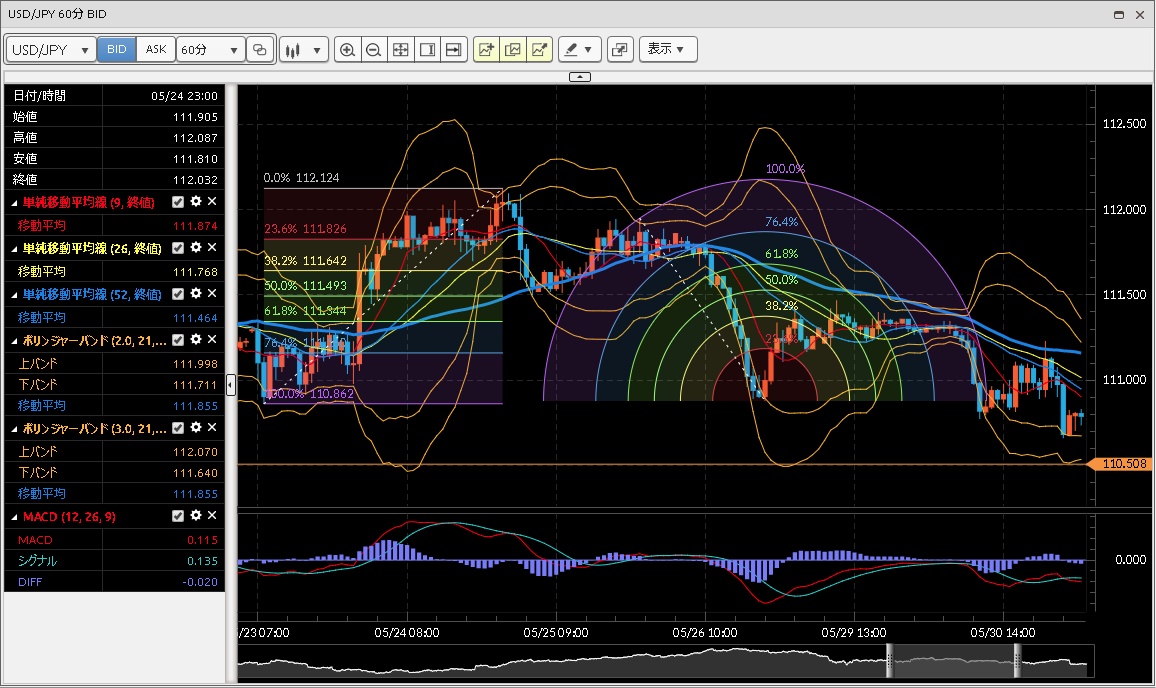
Task: Uncheck the 単純移動平均線 (52, 終値) checkbox
Action: (x=178, y=293)
